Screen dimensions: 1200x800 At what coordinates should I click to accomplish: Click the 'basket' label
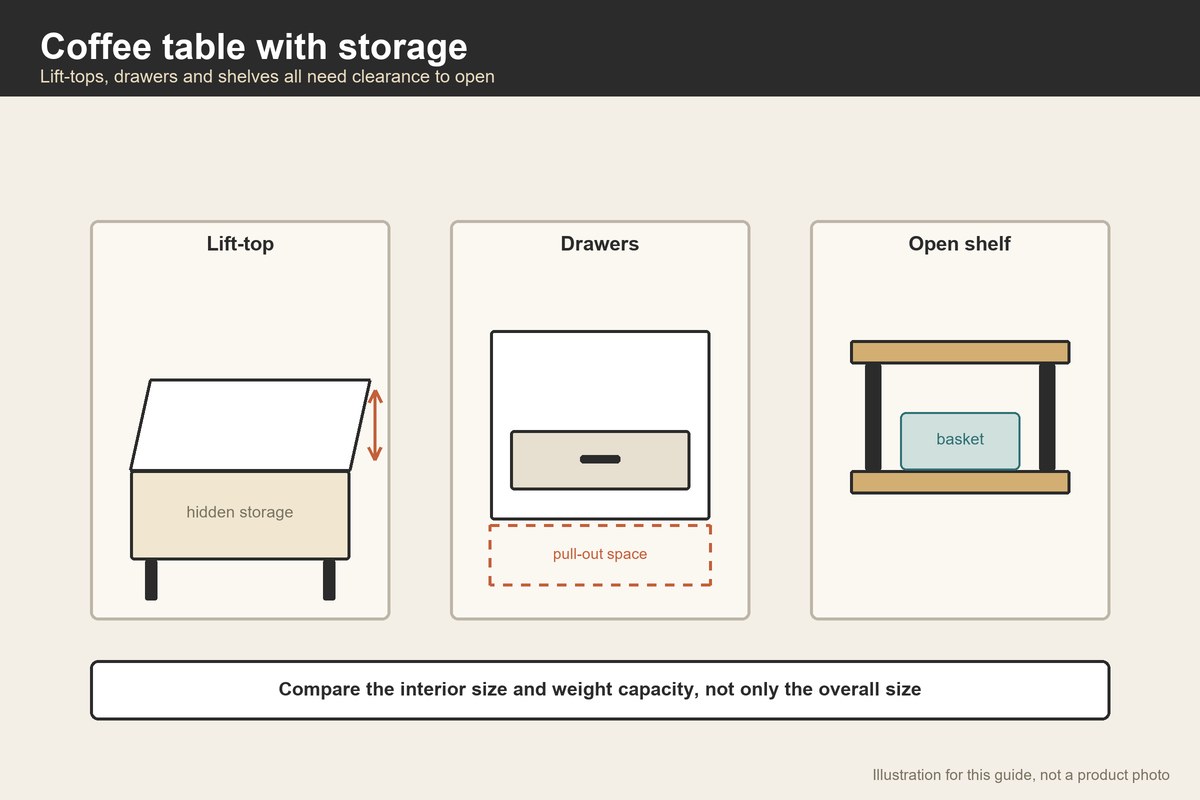click(x=960, y=439)
